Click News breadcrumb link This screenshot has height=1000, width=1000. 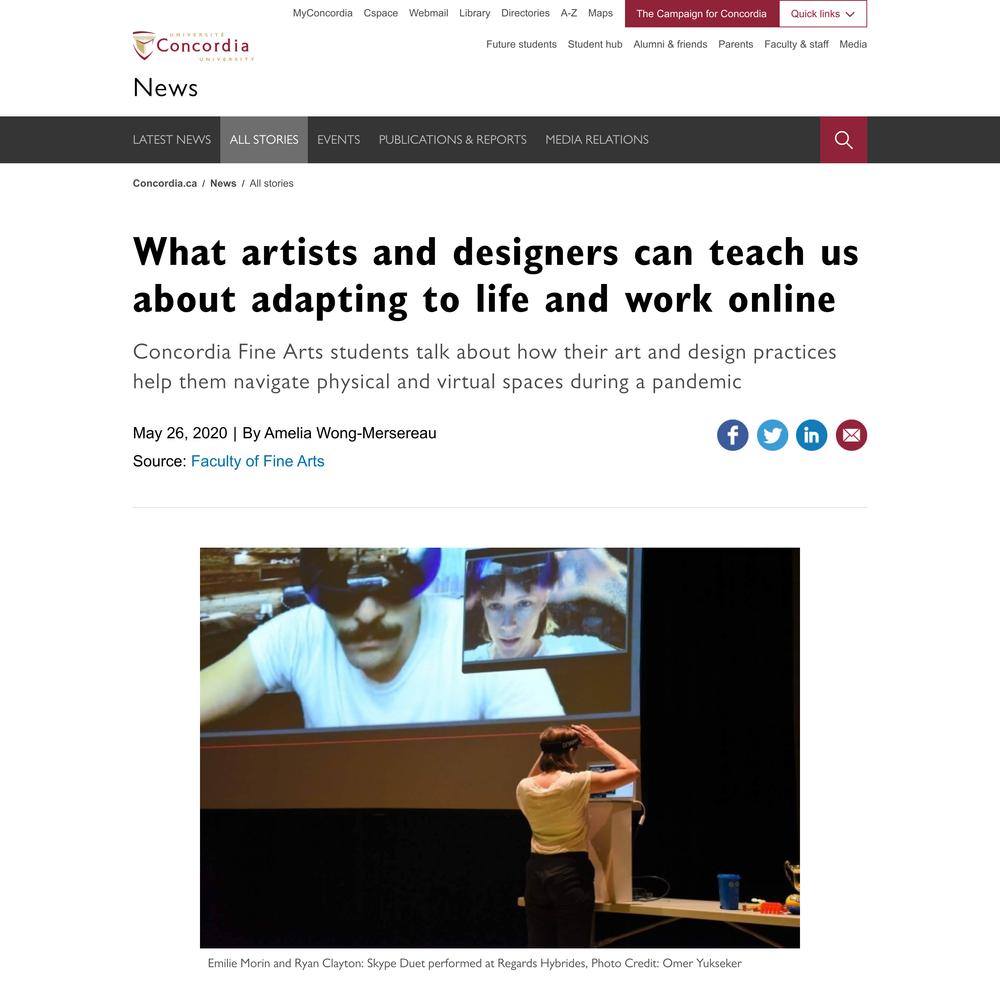point(223,183)
